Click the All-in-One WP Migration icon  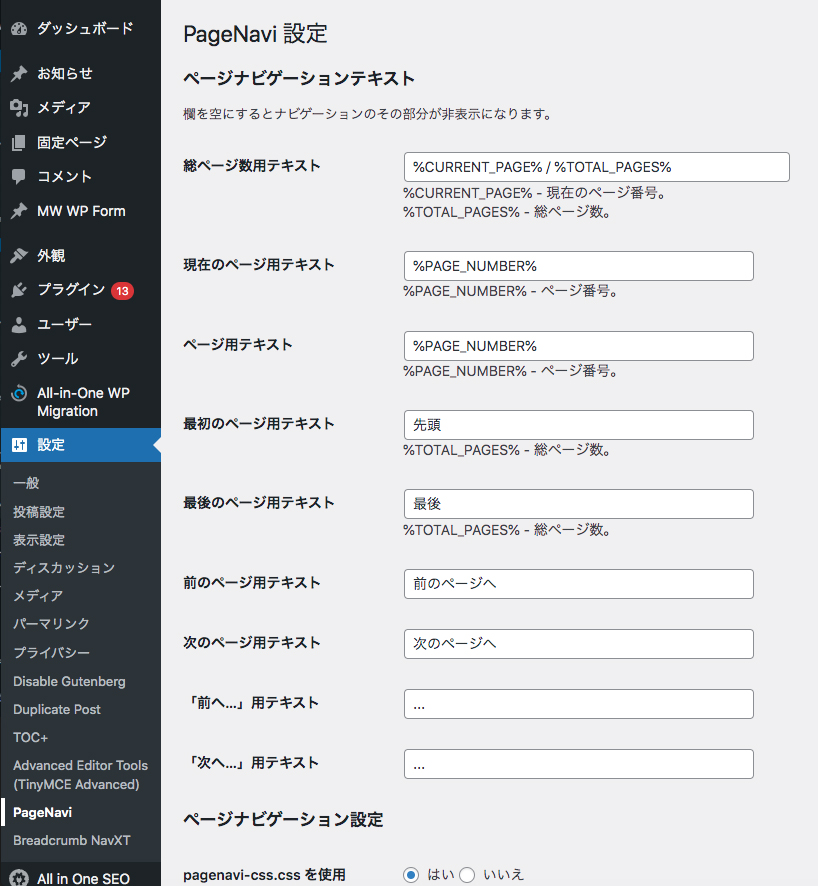[x=19, y=394]
